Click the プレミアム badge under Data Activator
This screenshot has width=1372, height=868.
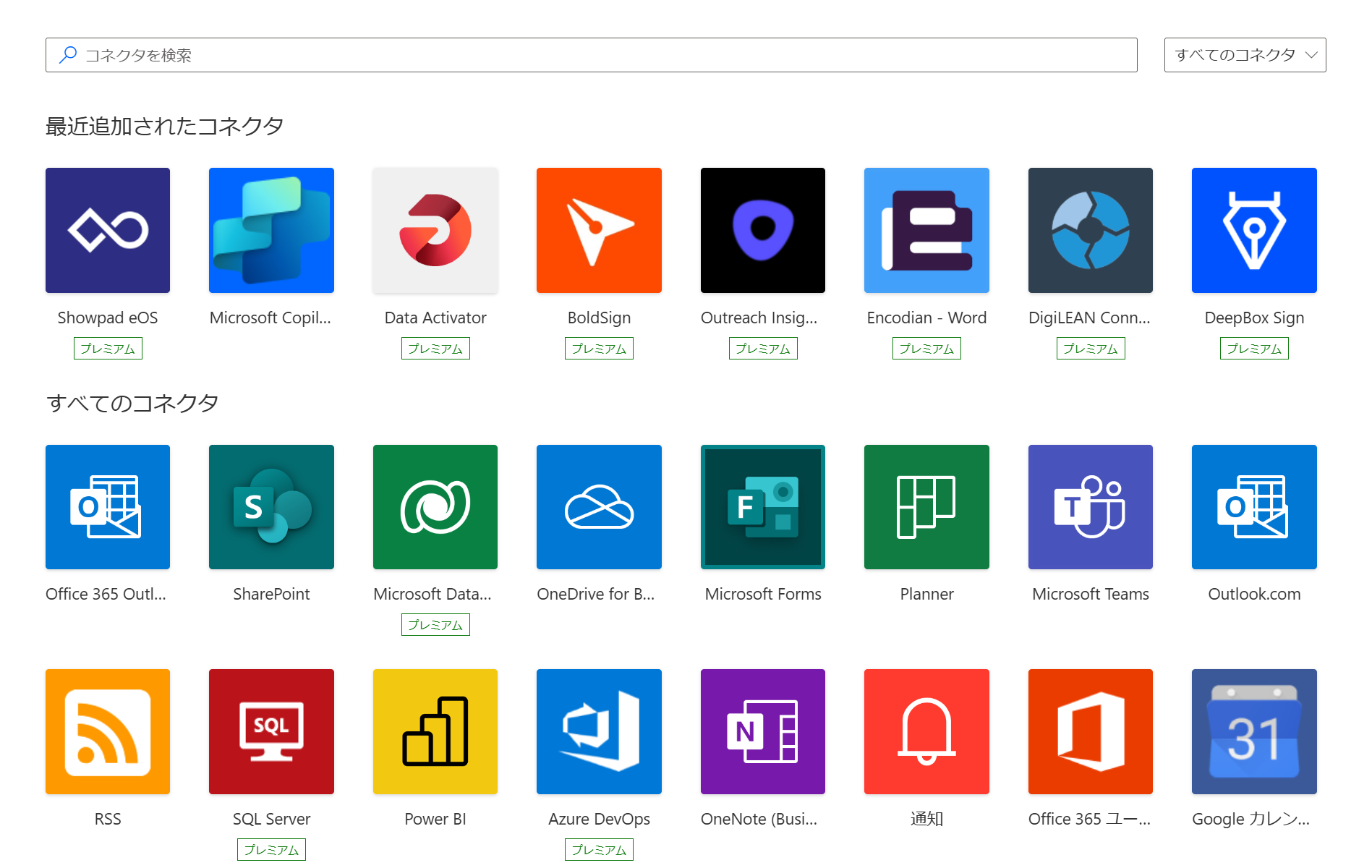click(x=435, y=349)
